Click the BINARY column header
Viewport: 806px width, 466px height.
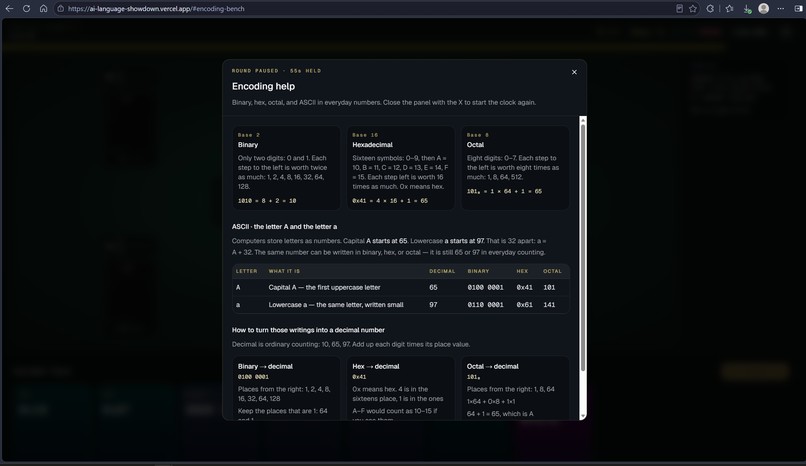[478, 271]
